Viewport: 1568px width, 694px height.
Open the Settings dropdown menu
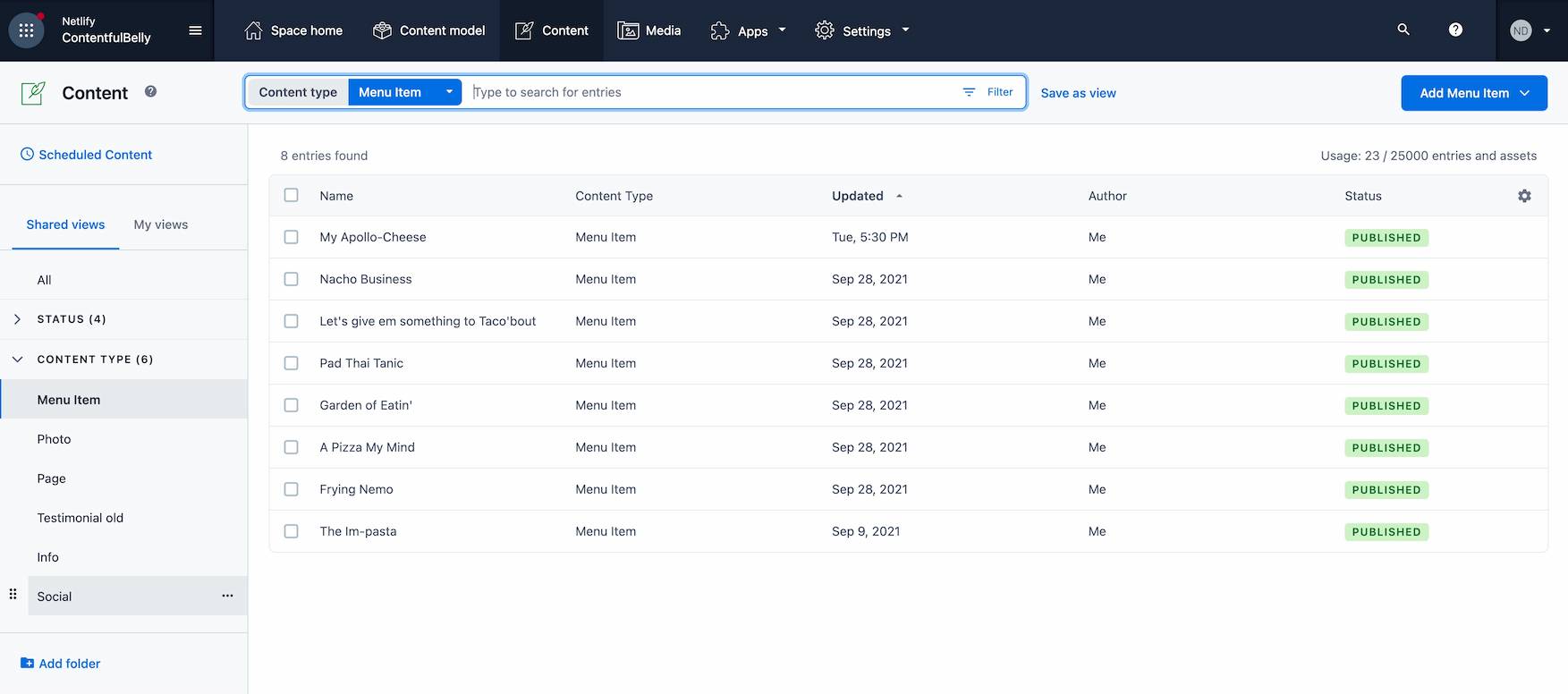pyautogui.click(x=862, y=30)
